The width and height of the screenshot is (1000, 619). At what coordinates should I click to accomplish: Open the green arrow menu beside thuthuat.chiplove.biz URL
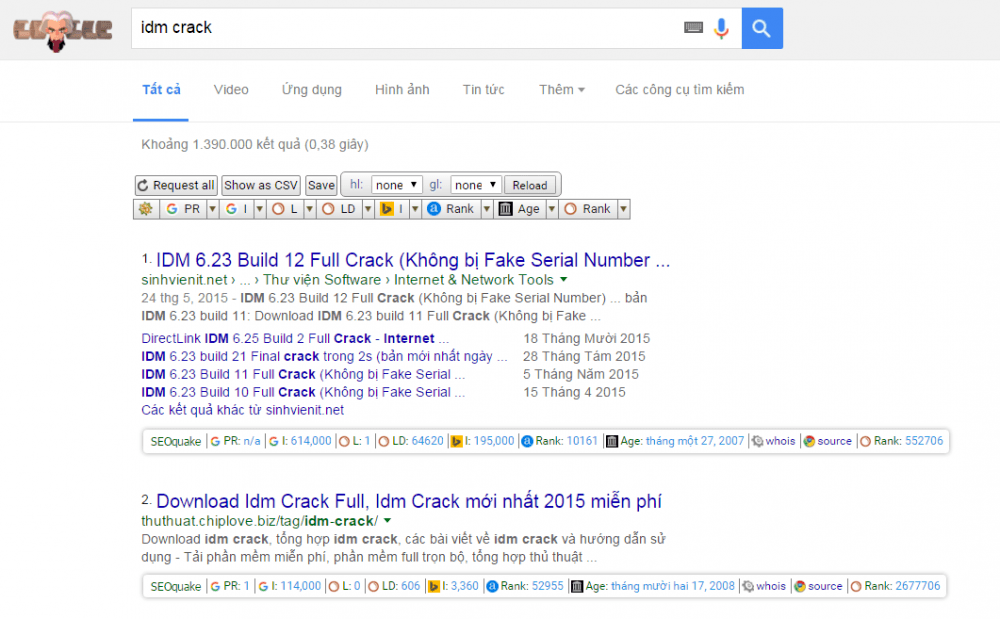tap(387, 521)
